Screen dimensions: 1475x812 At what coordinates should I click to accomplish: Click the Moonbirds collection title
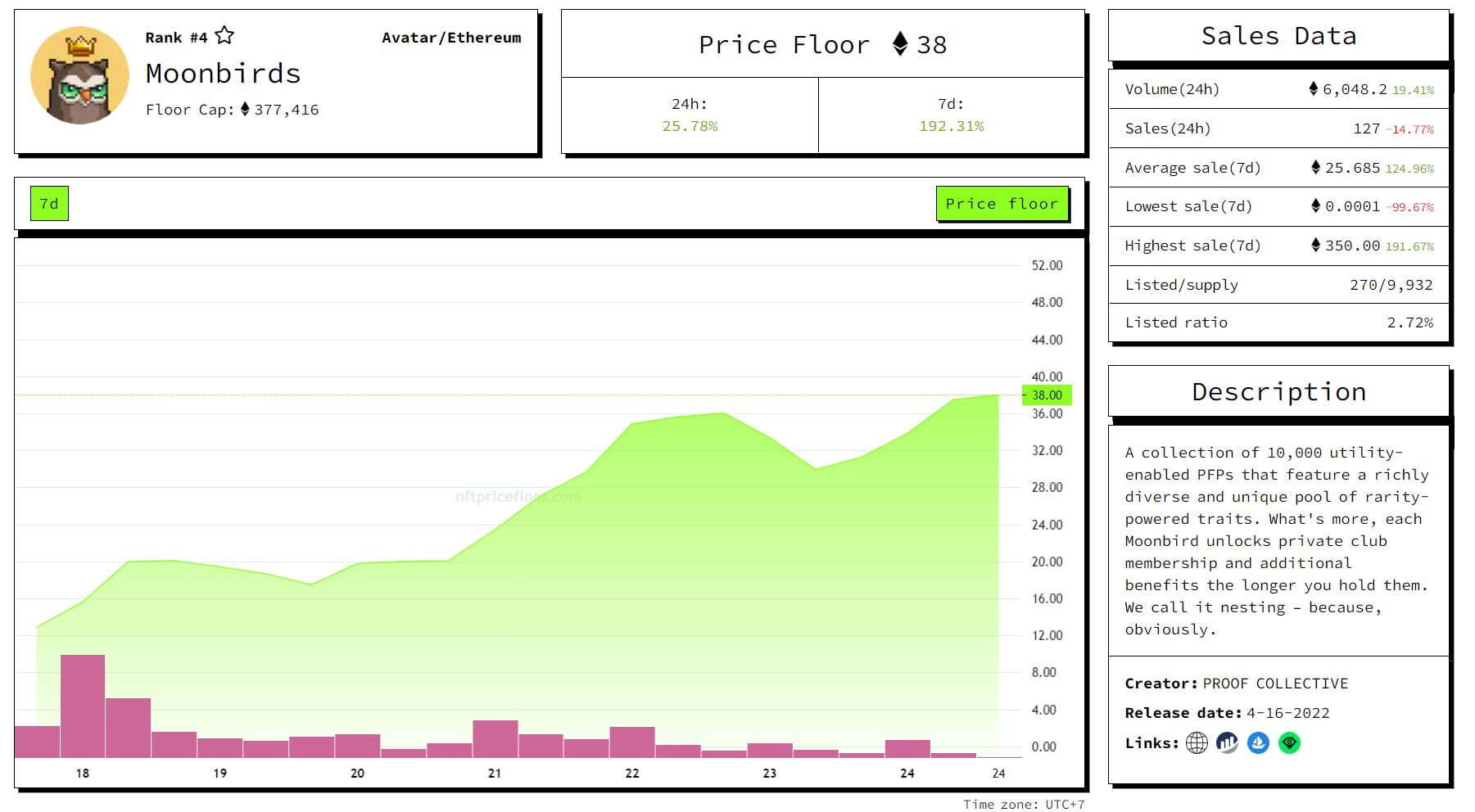(224, 74)
